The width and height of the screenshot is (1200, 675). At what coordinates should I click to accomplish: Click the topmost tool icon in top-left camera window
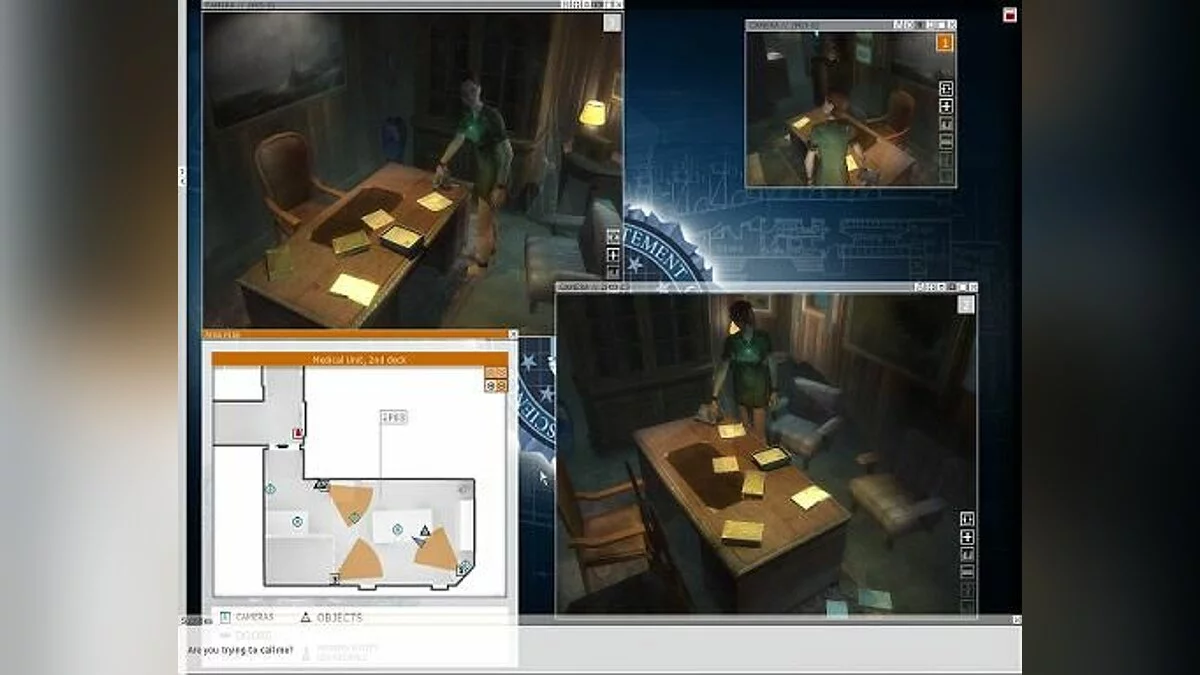(x=613, y=238)
